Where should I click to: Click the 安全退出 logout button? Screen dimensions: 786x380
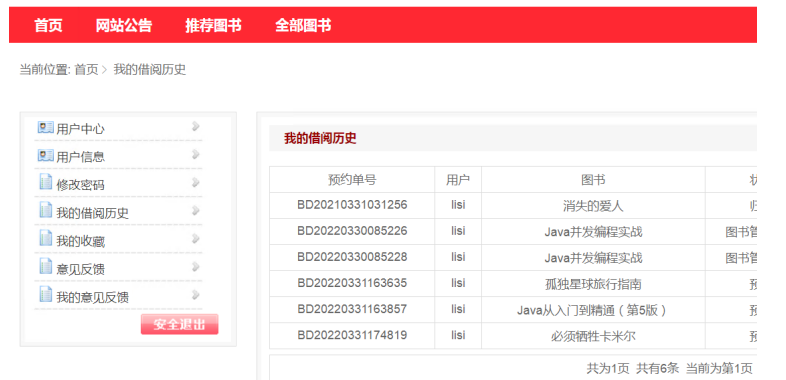pos(179,324)
